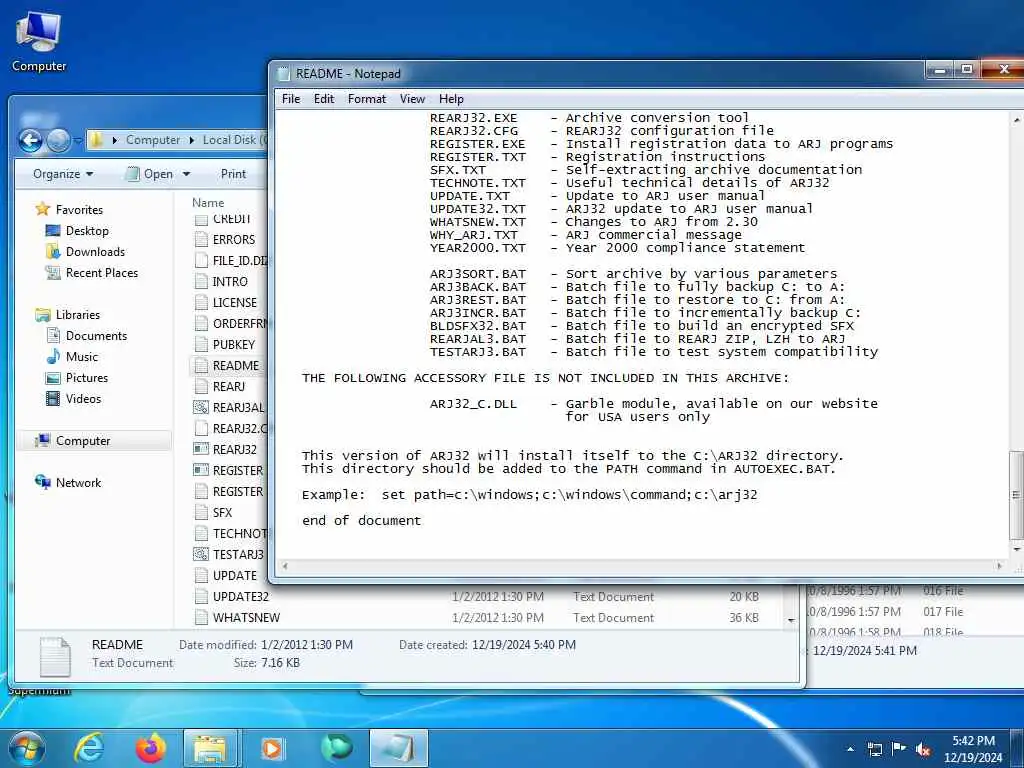Select Downloads under Favorites
Screen dimensions: 1024x768
[x=95, y=251]
